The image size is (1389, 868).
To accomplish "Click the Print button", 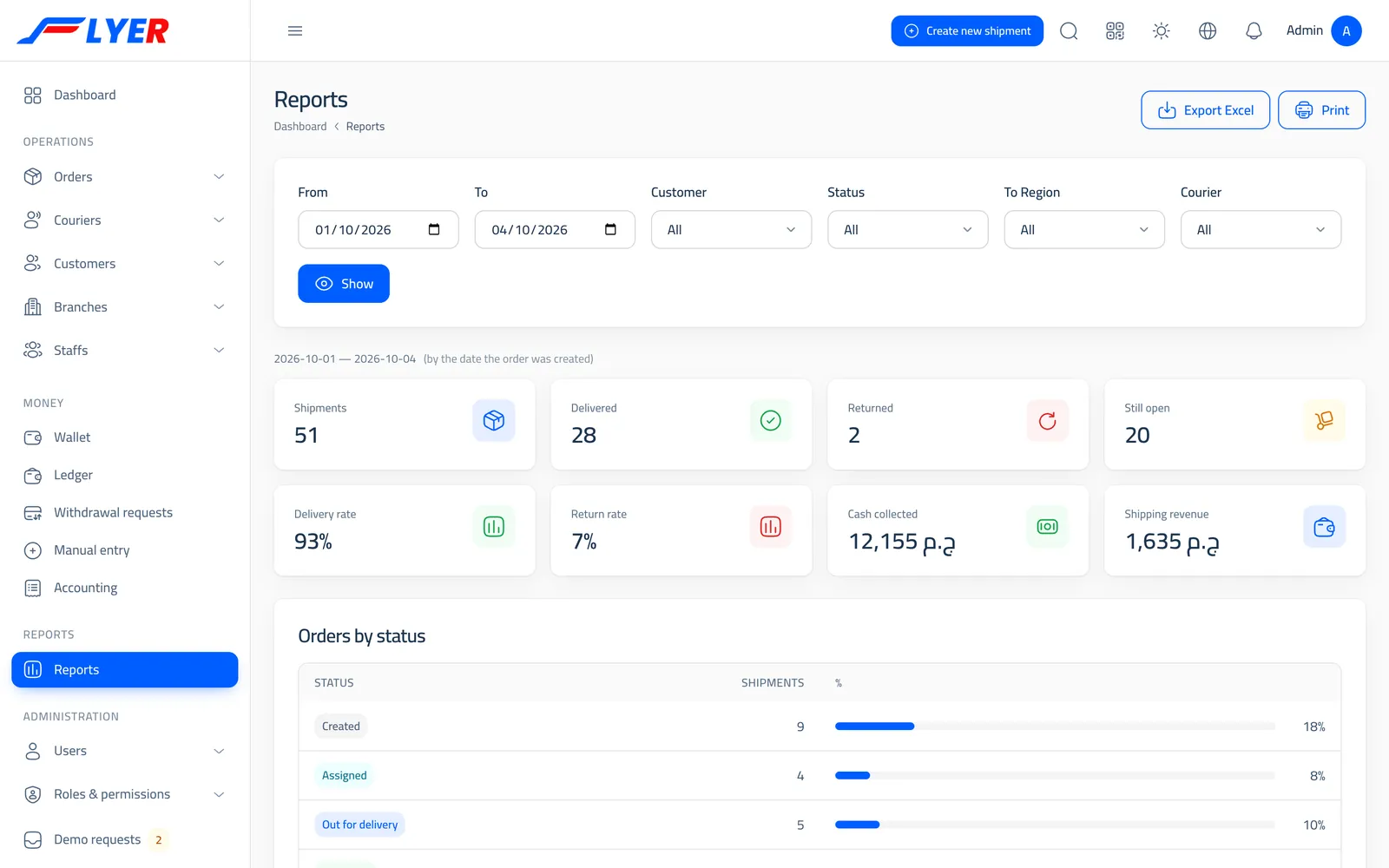I will [x=1321, y=110].
